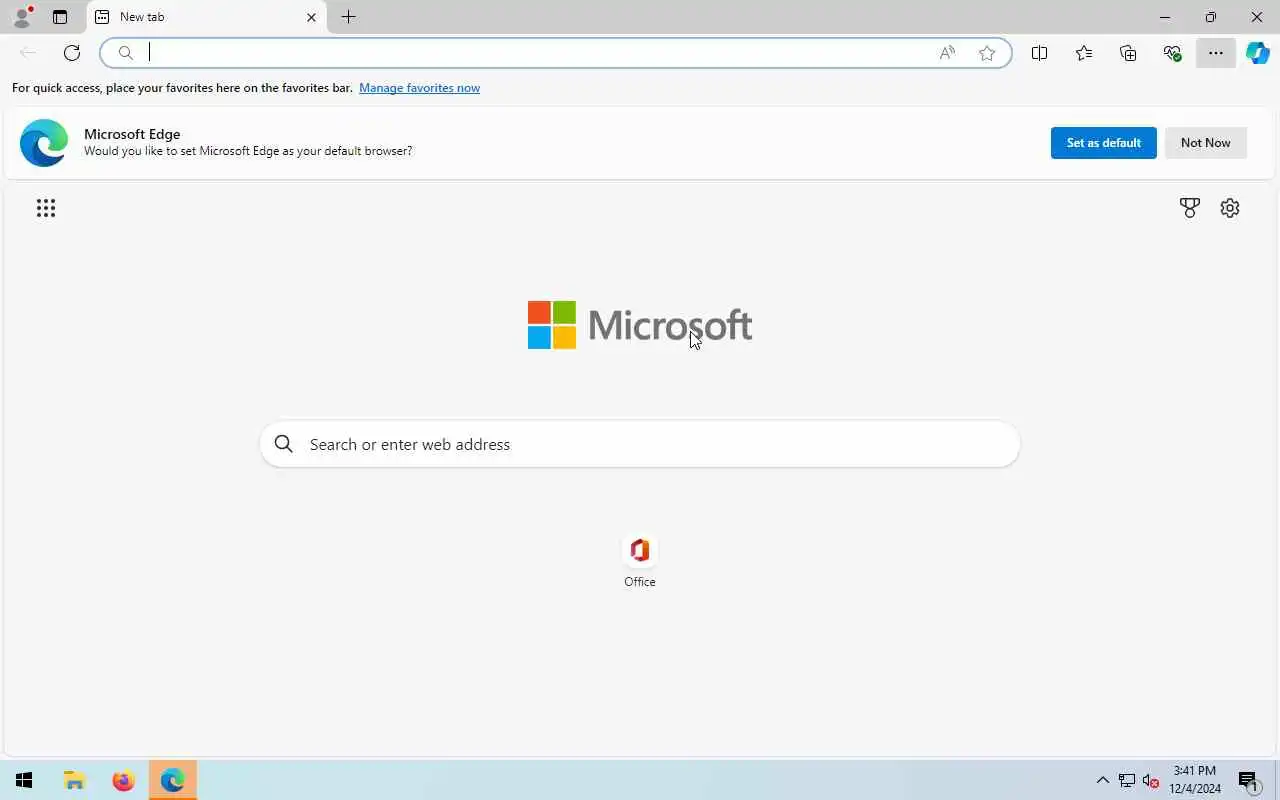Open split screen view

click(x=1039, y=53)
